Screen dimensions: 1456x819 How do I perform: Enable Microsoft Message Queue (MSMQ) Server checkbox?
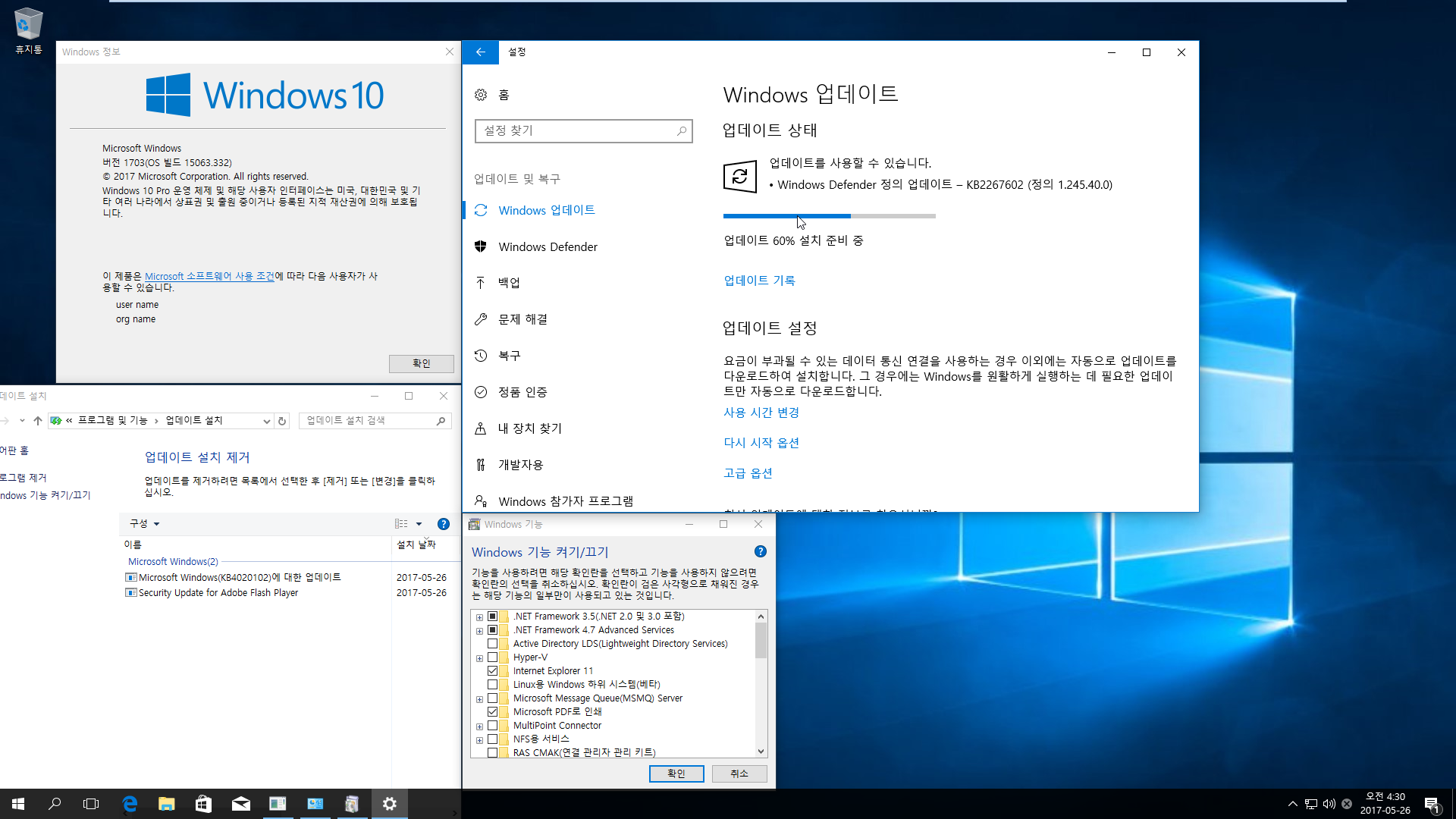click(493, 698)
